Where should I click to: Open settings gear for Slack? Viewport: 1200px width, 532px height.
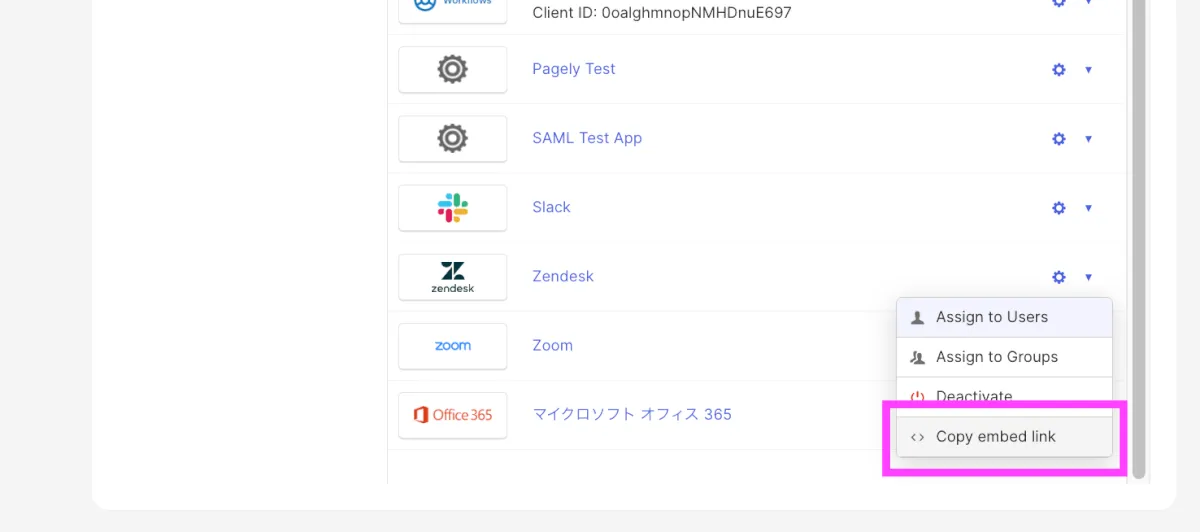[1059, 208]
